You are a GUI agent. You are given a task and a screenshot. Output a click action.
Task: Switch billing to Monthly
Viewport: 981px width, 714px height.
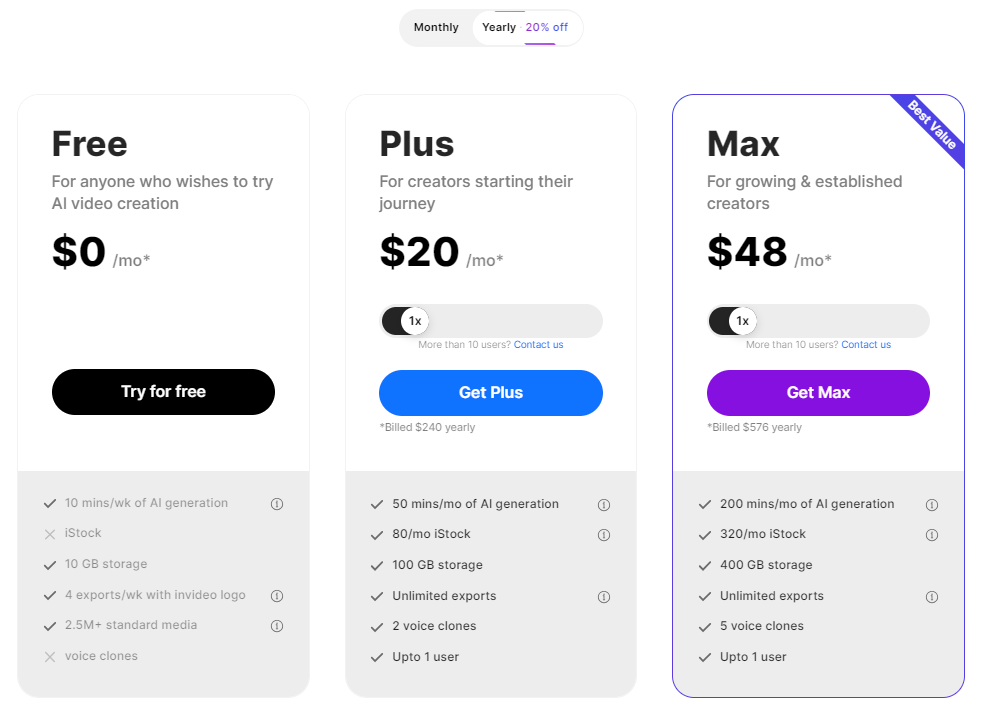click(436, 27)
